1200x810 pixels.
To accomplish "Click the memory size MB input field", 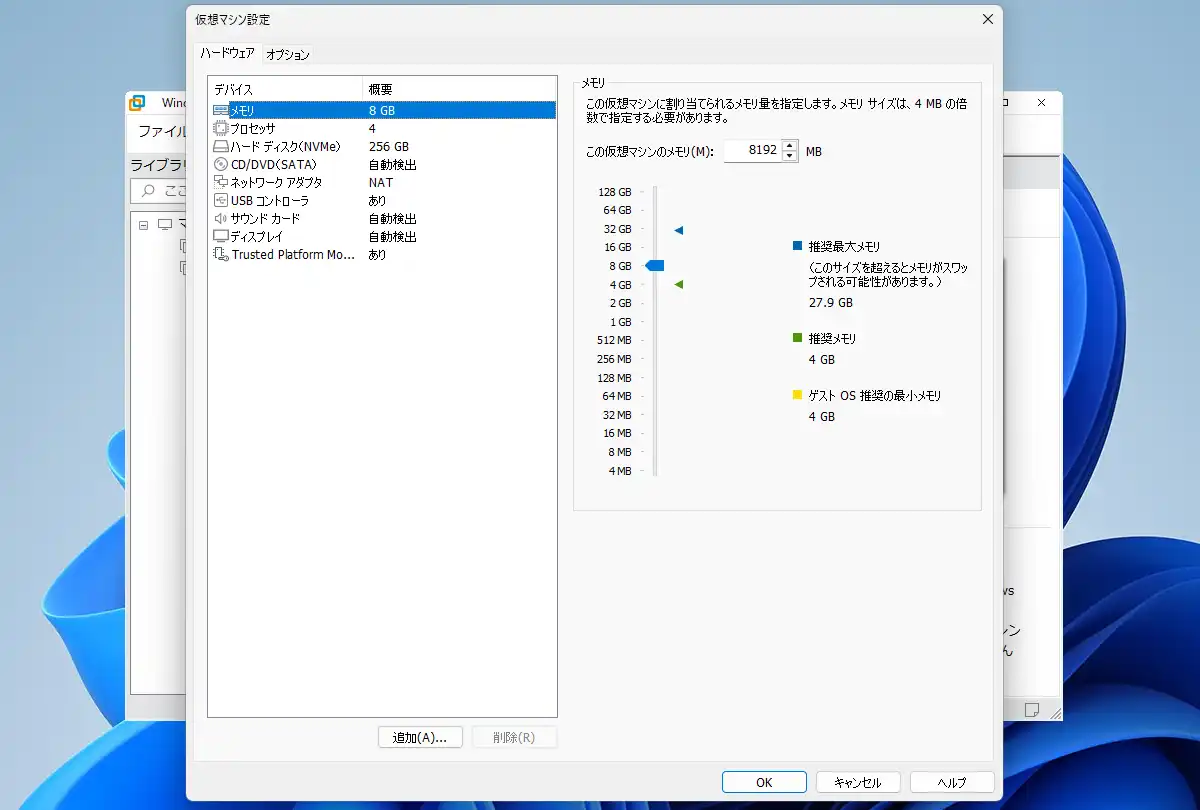I will (753, 151).
